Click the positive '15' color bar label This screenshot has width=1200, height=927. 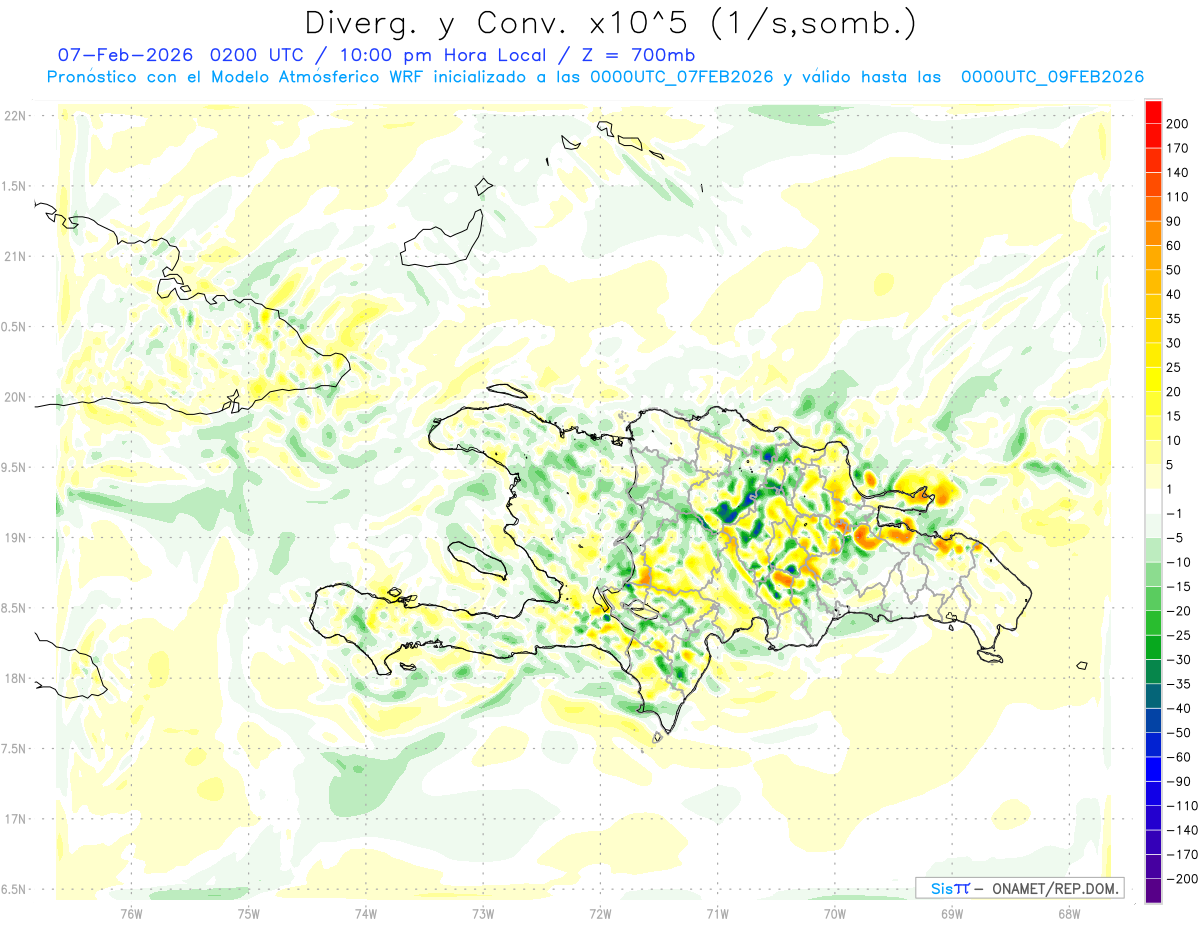click(x=1175, y=416)
